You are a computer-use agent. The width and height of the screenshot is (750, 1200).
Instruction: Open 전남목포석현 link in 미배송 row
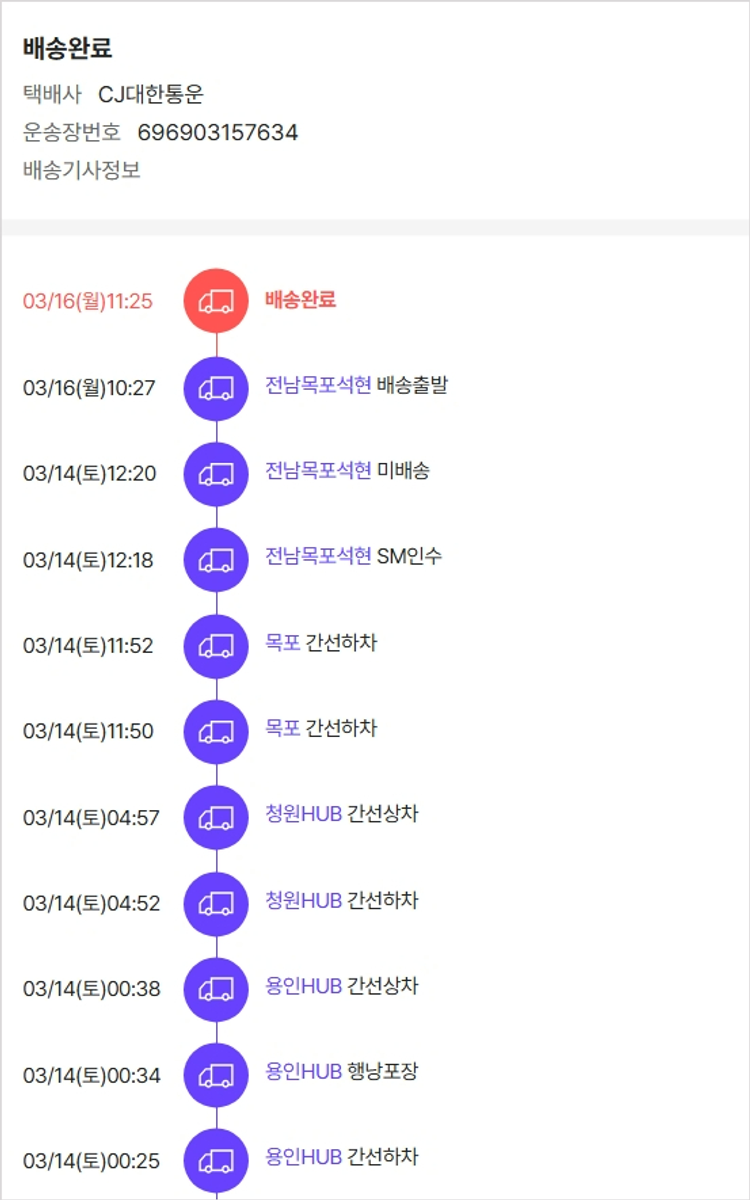pos(318,471)
